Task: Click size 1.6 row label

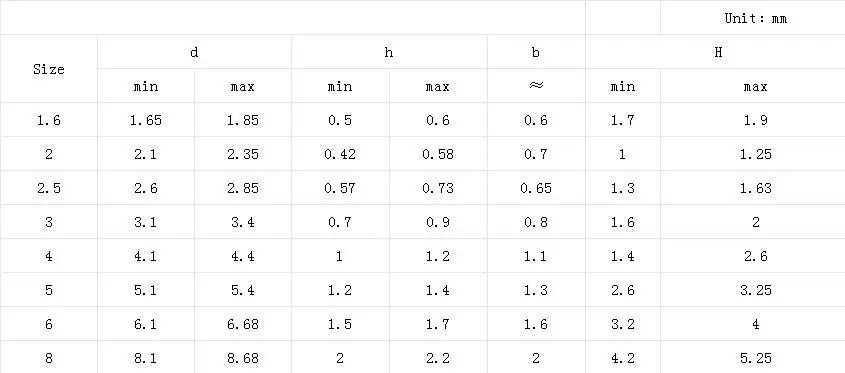Action: pyautogui.click(x=49, y=120)
